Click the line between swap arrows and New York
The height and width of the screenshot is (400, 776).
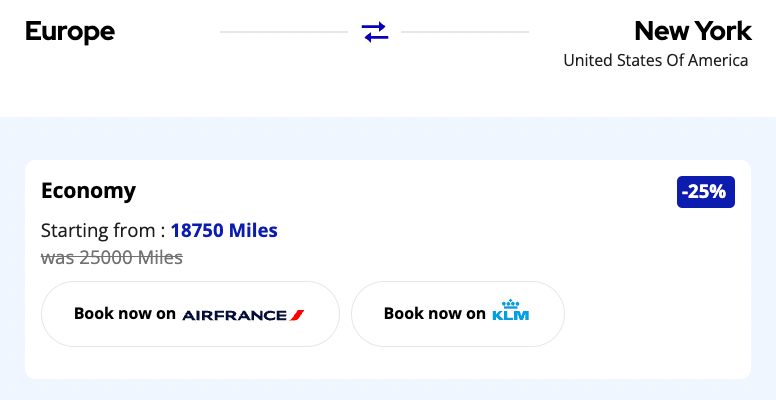[x=465, y=32]
